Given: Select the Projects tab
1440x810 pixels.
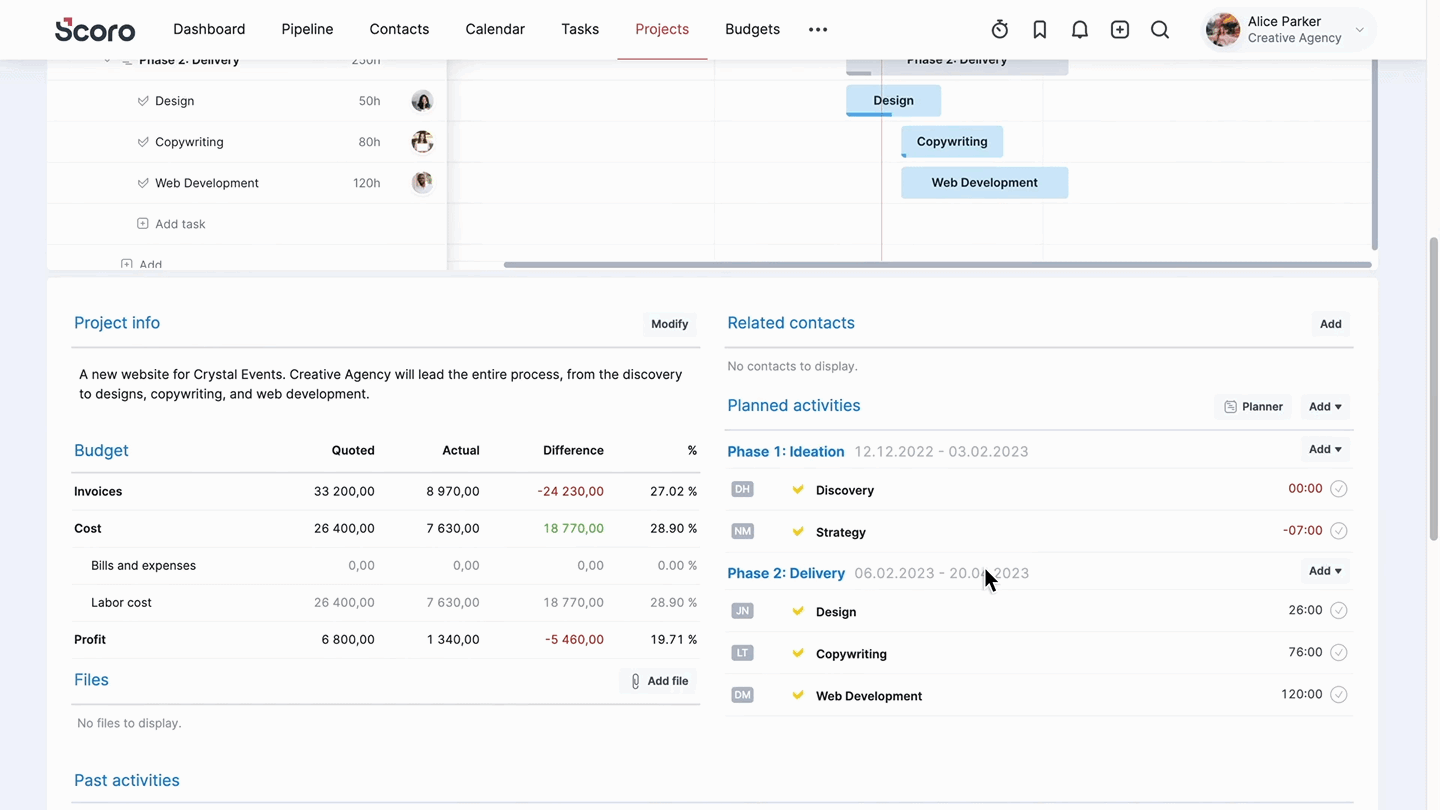Looking at the screenshot, I should click(662, 29).
